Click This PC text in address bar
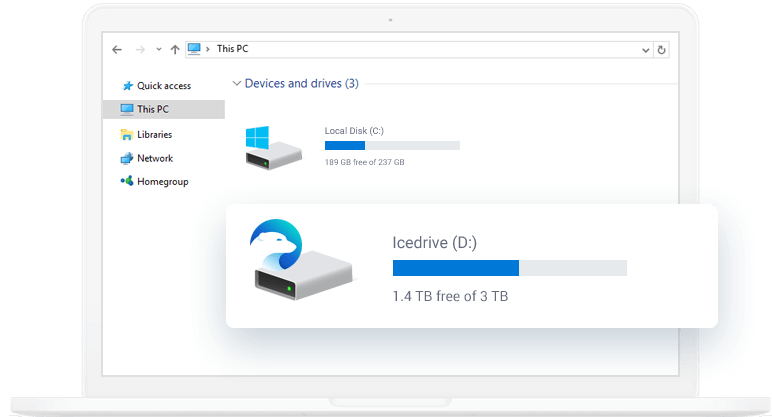772x417 pixels. pyautogui.click(x=233, y=49)
